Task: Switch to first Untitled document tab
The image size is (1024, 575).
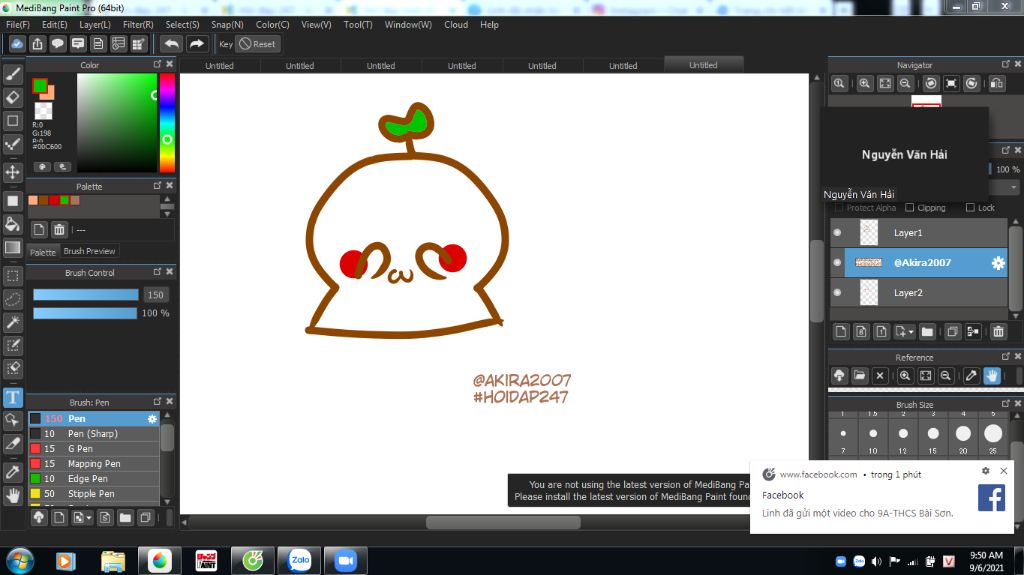Action: 219,65
